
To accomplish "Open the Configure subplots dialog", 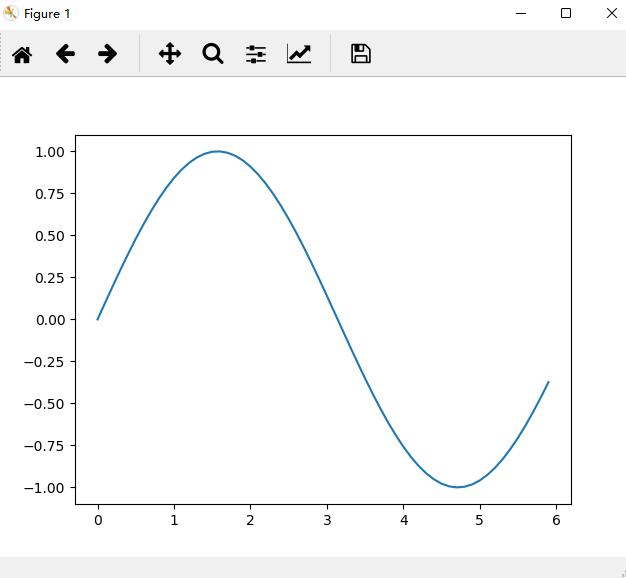I will (256, 54).
